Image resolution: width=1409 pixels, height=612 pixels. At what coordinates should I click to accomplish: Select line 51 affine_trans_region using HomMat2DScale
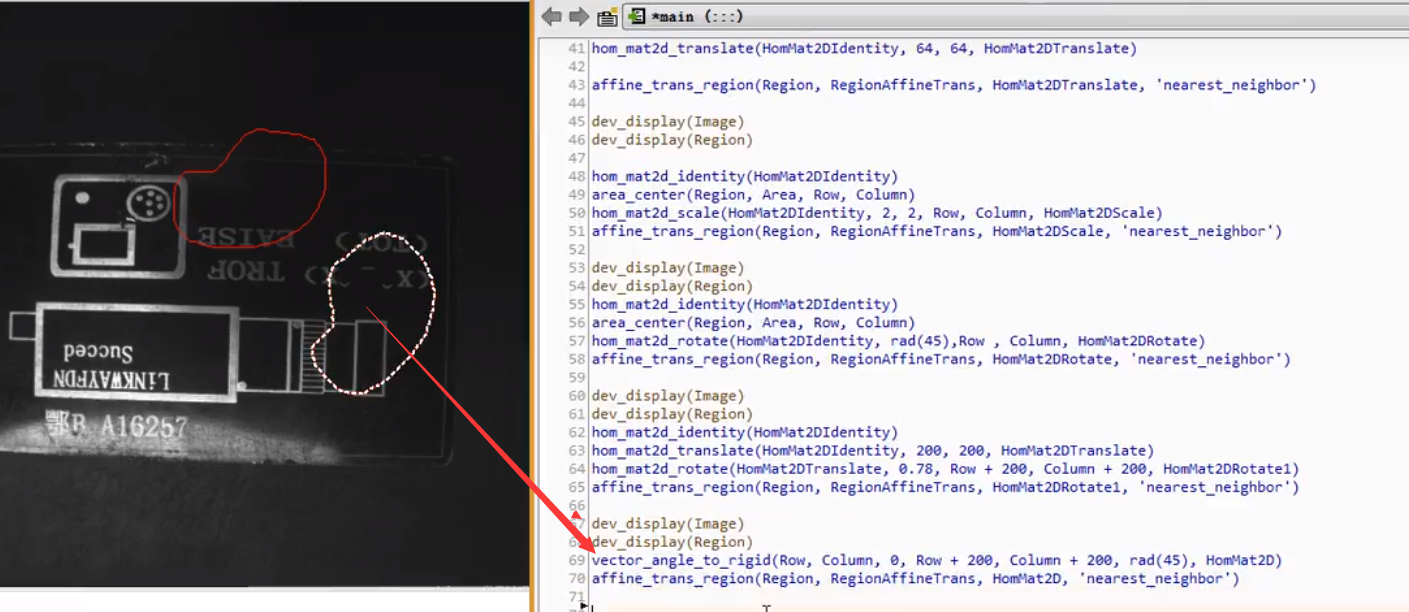(x=936, y=231)
